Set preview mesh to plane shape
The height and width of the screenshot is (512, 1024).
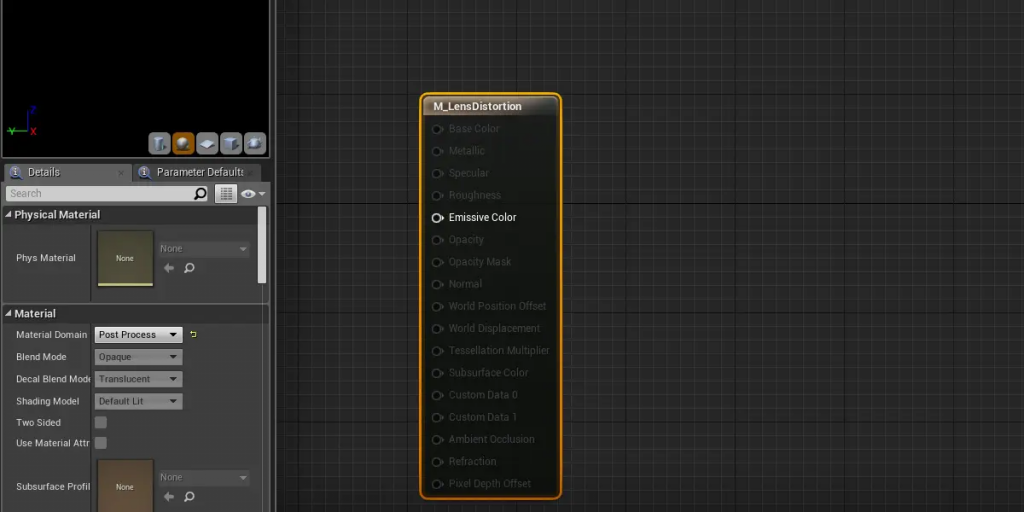click(208, 144)
